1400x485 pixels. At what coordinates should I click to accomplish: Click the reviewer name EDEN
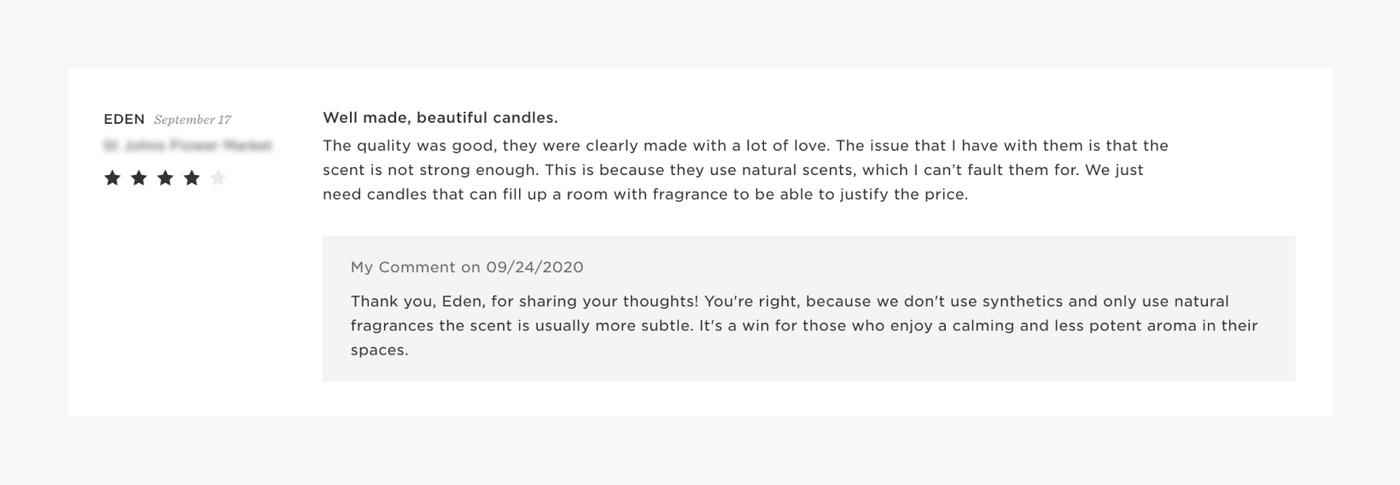click(x=124, y=119)
